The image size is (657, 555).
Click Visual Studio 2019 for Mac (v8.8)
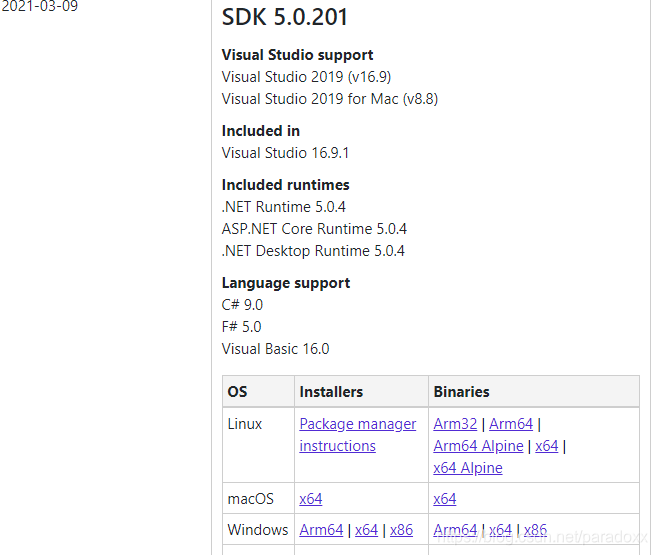[x=330, y=99]
